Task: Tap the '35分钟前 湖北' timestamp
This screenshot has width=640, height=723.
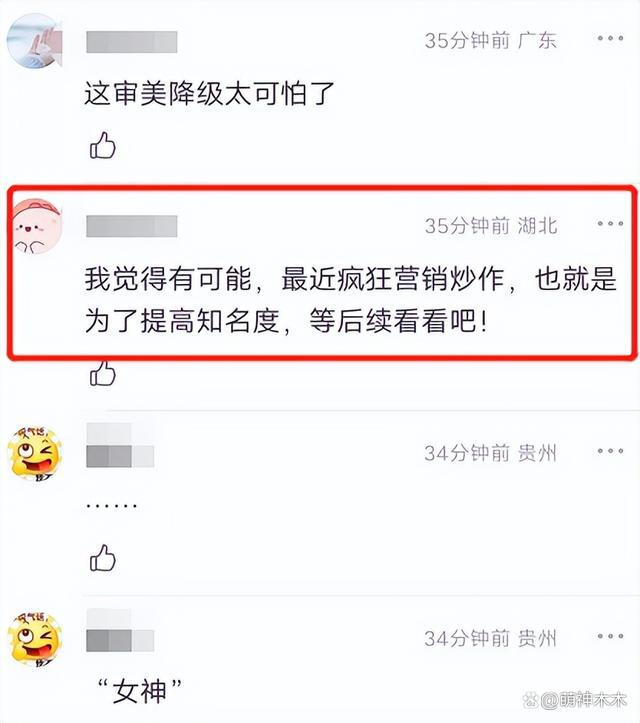Action: tap(491, 225)
